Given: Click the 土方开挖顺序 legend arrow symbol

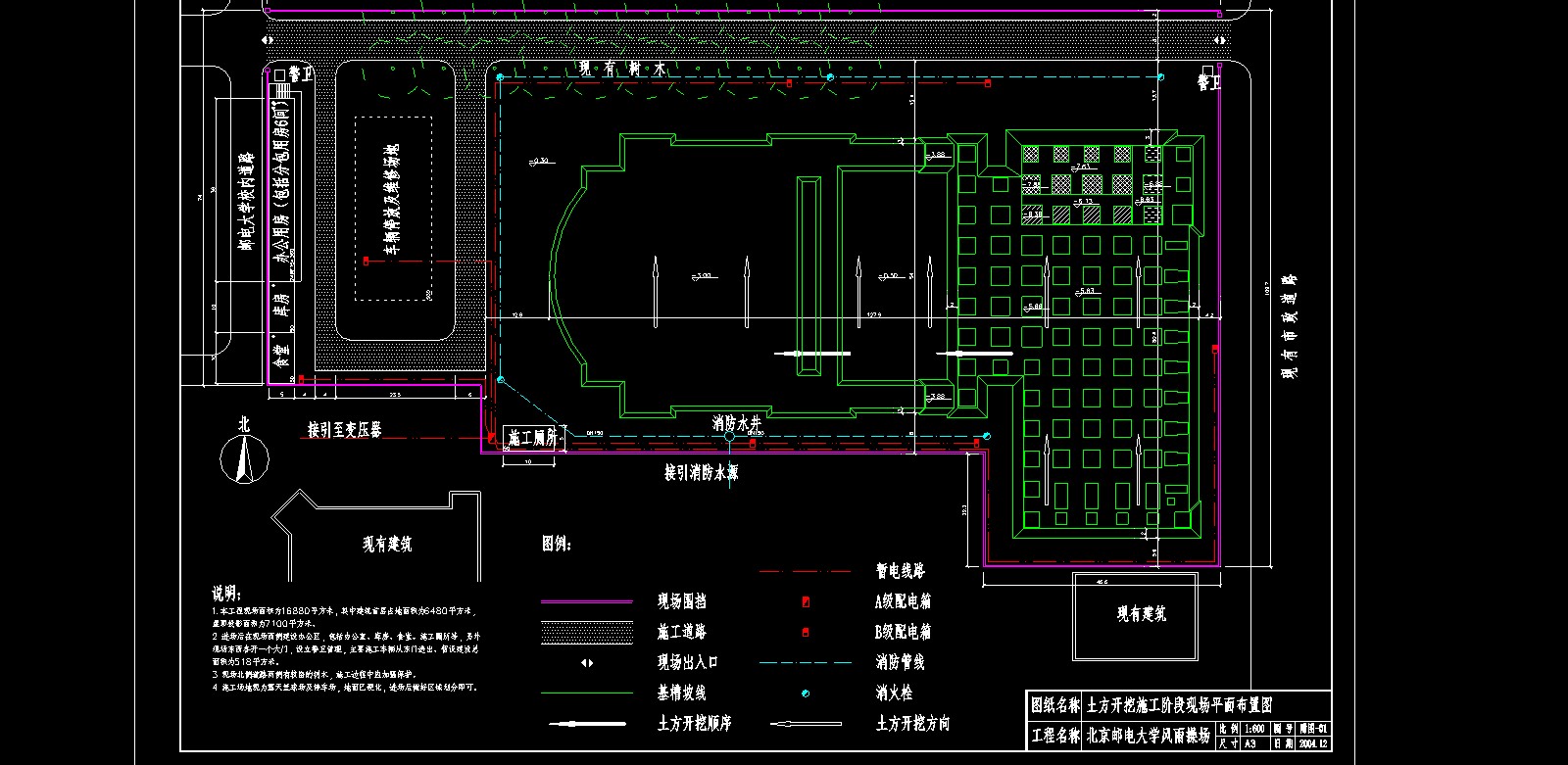Looking at the screenshot, I should pyautogui.click(x=586, y=724).
